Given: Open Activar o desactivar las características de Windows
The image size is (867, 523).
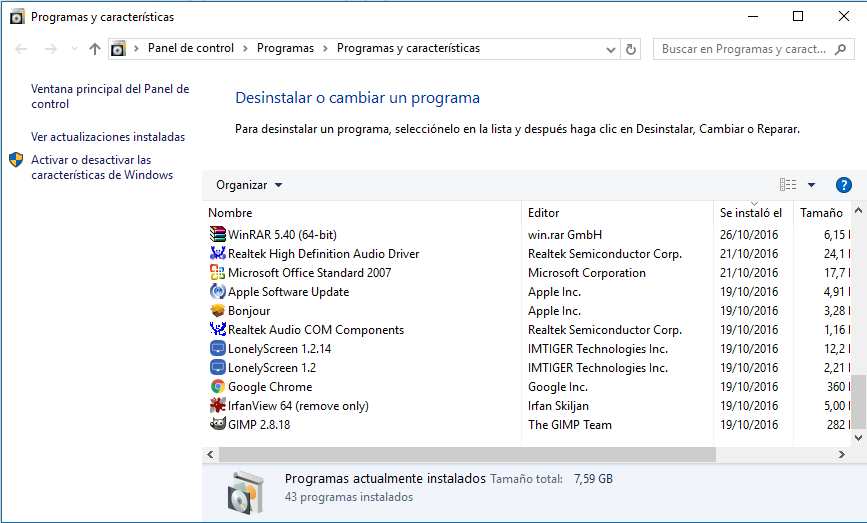Looking at the screenshot, I should click(x=102, y=167).
